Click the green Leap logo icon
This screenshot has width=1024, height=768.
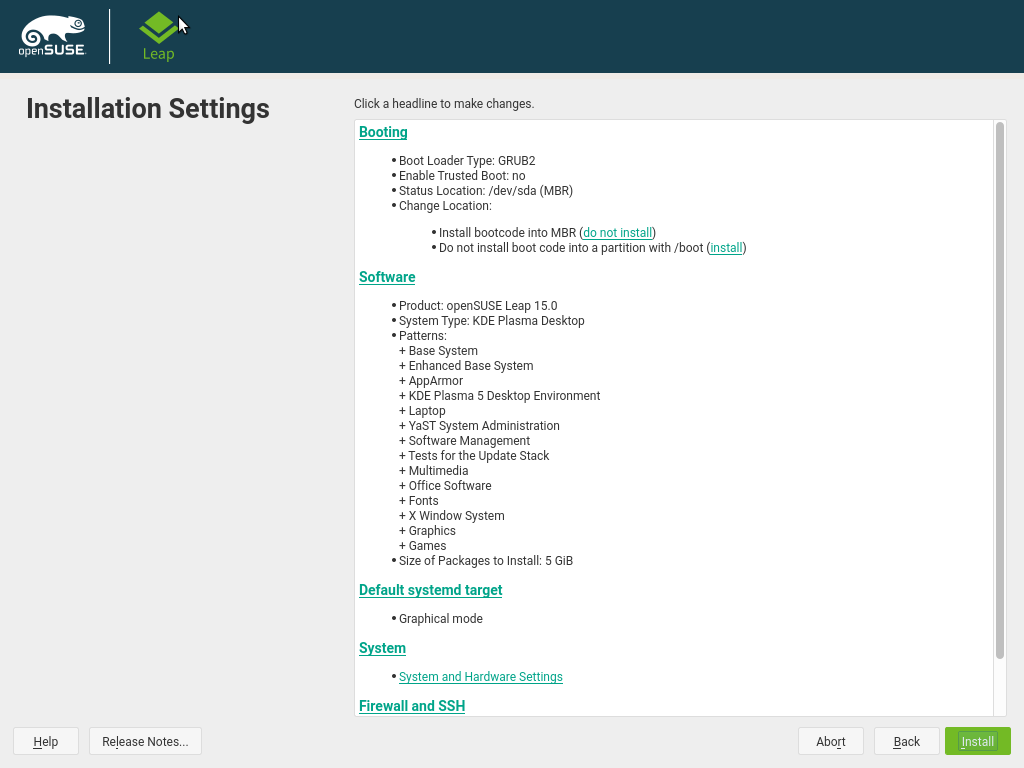[x=158, y=30]
